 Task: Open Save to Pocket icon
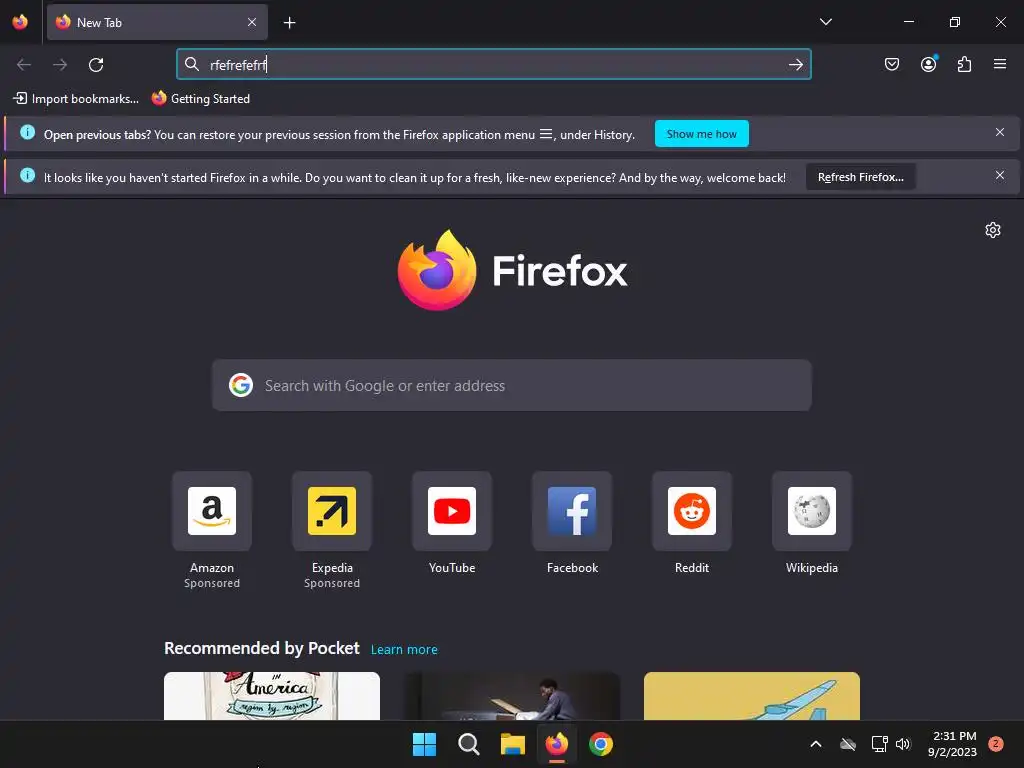tap(891, 64)
